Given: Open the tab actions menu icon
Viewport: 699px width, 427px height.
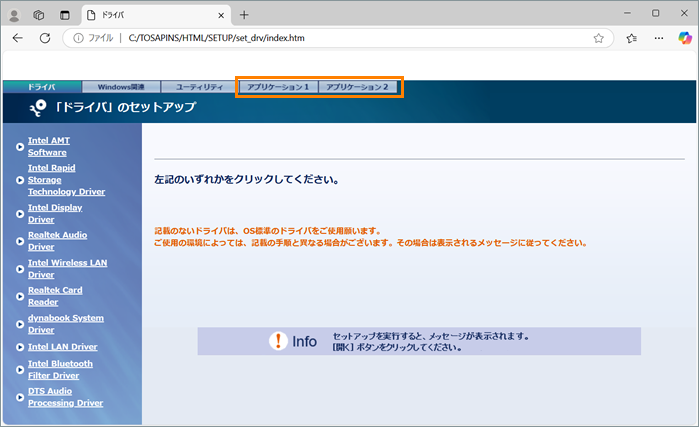Looking at the screenshot, I should [65, 15].
